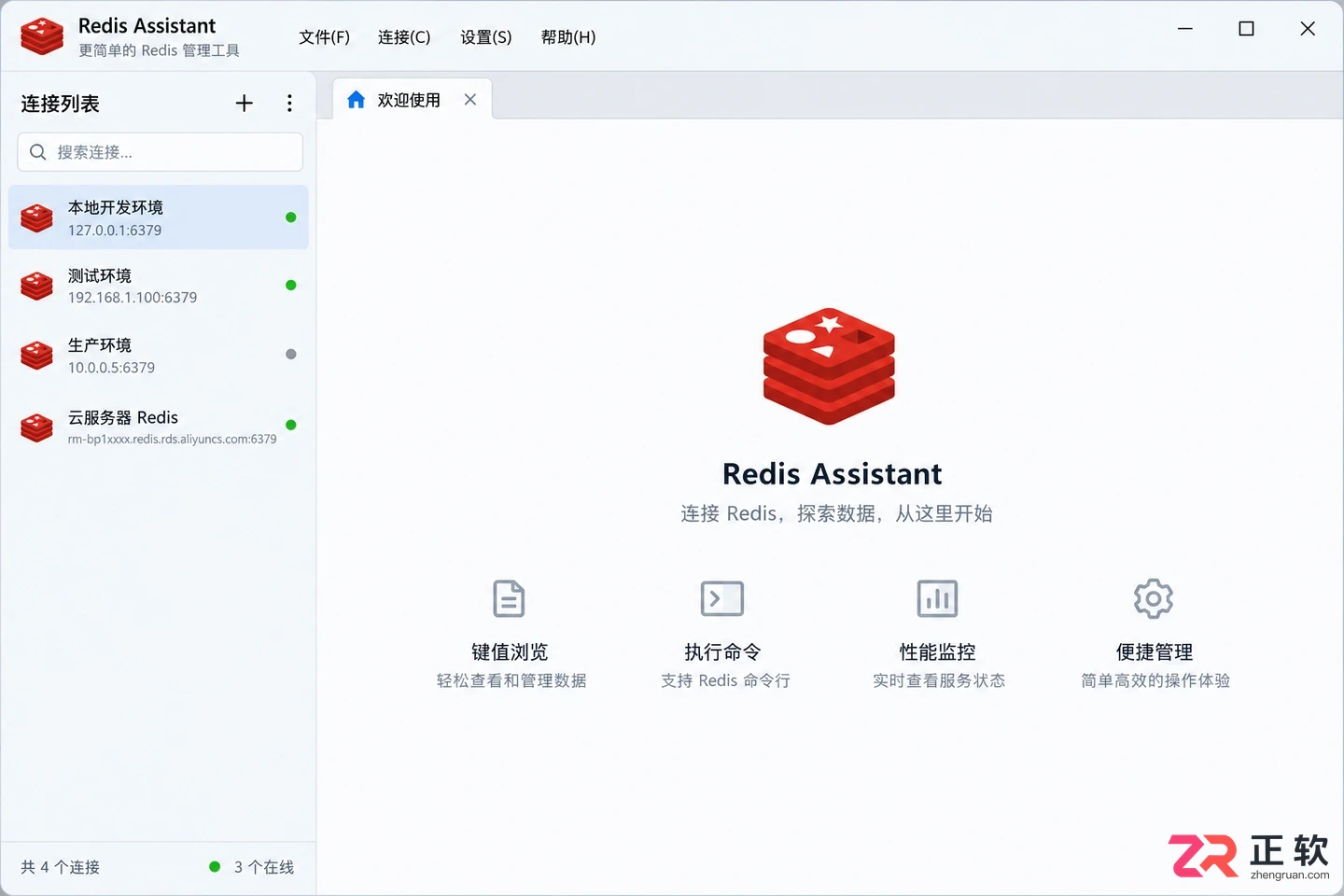Maximize the Redis Assistant window

tap(1246, 29)
